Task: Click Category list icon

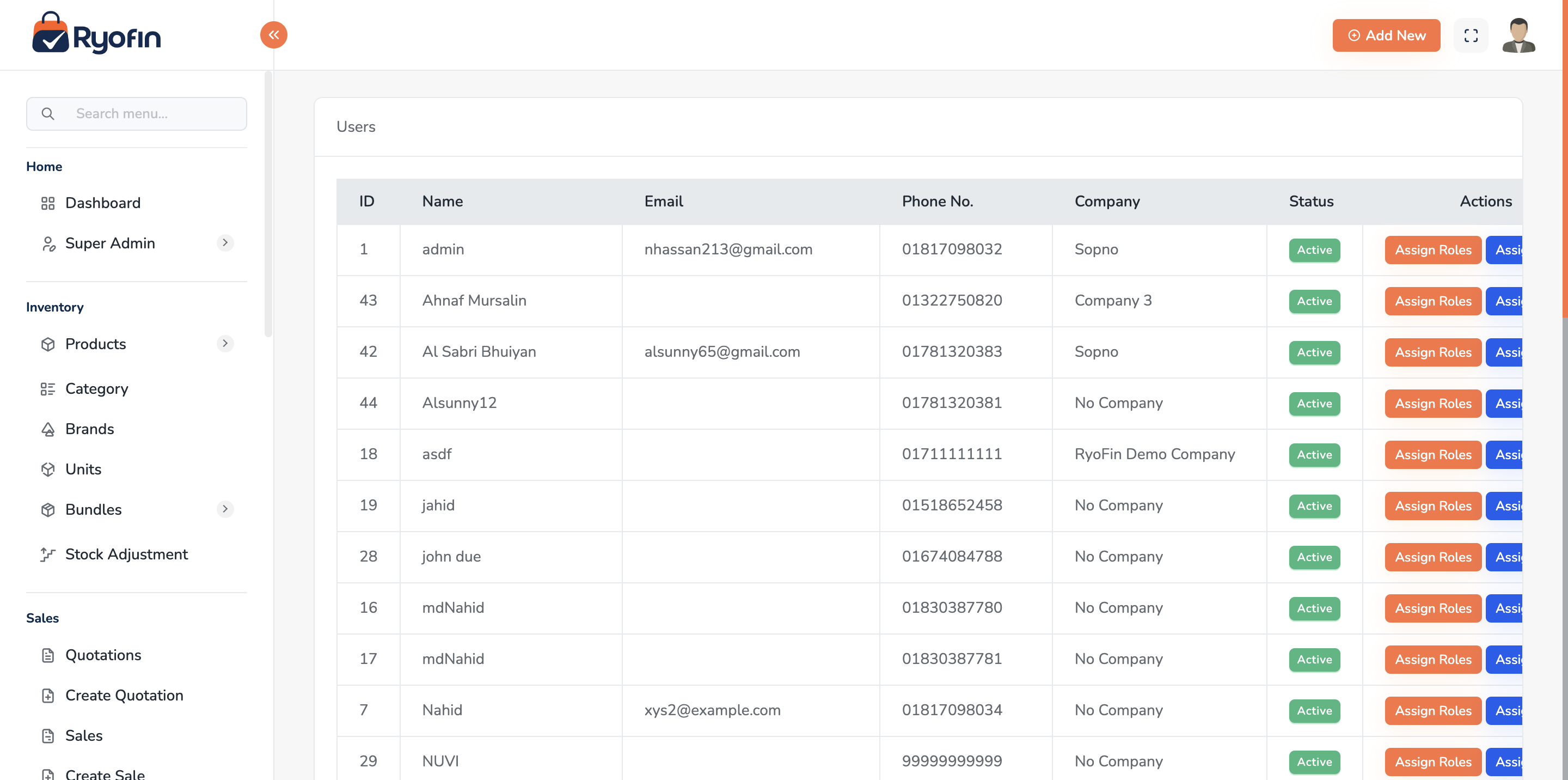Action: (48, 389)
